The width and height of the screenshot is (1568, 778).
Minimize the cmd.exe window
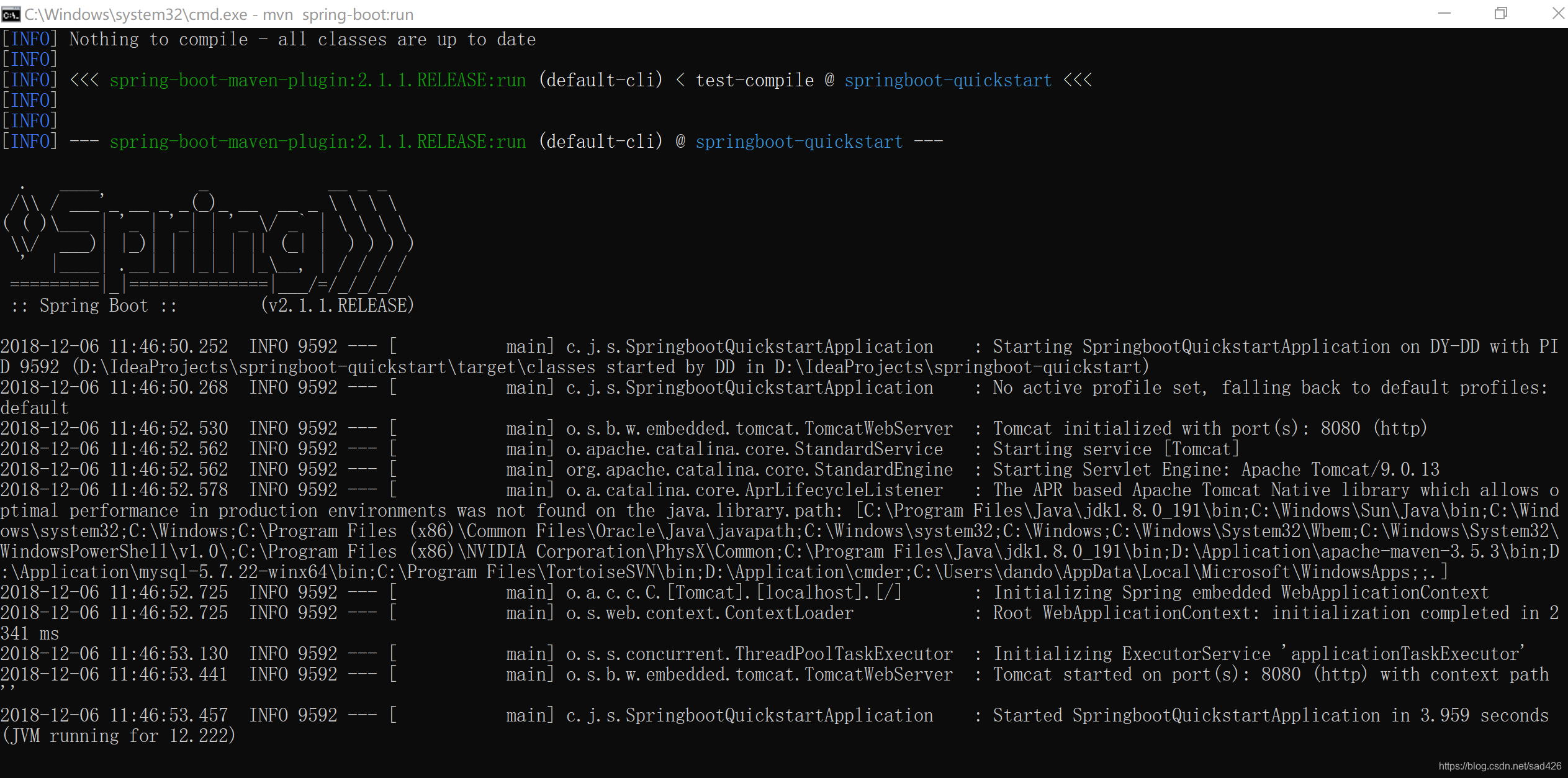1444,14
